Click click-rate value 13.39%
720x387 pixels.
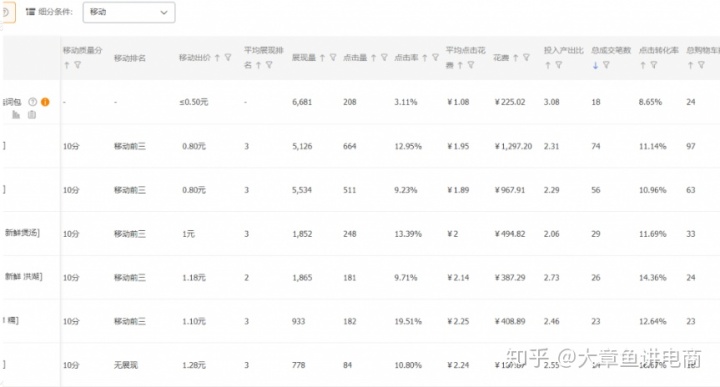coord(408,234)
